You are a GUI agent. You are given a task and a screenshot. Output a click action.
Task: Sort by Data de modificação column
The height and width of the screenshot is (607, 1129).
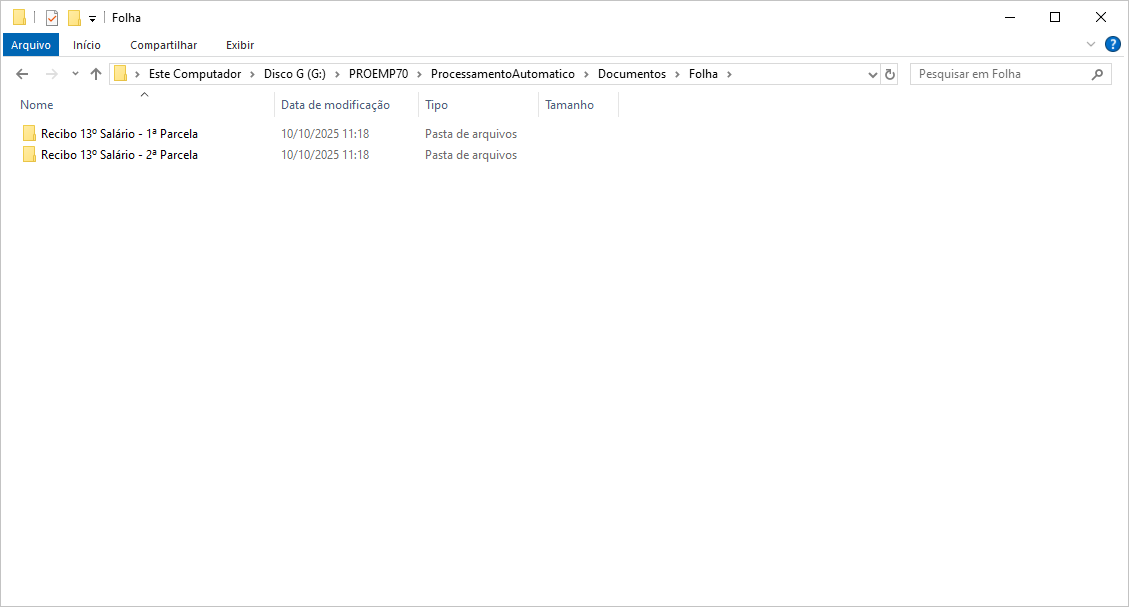point(336,105)
